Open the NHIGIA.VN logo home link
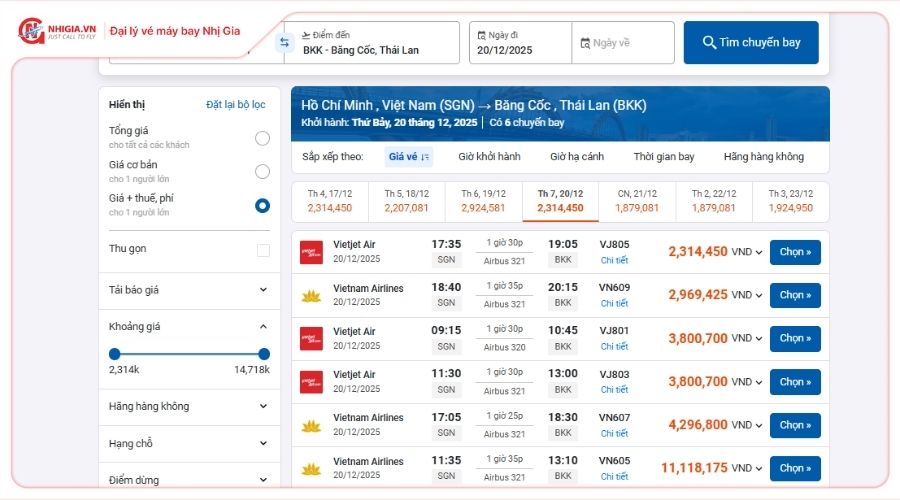This screenshot has width=900, height=500. [x=57, y=31]
